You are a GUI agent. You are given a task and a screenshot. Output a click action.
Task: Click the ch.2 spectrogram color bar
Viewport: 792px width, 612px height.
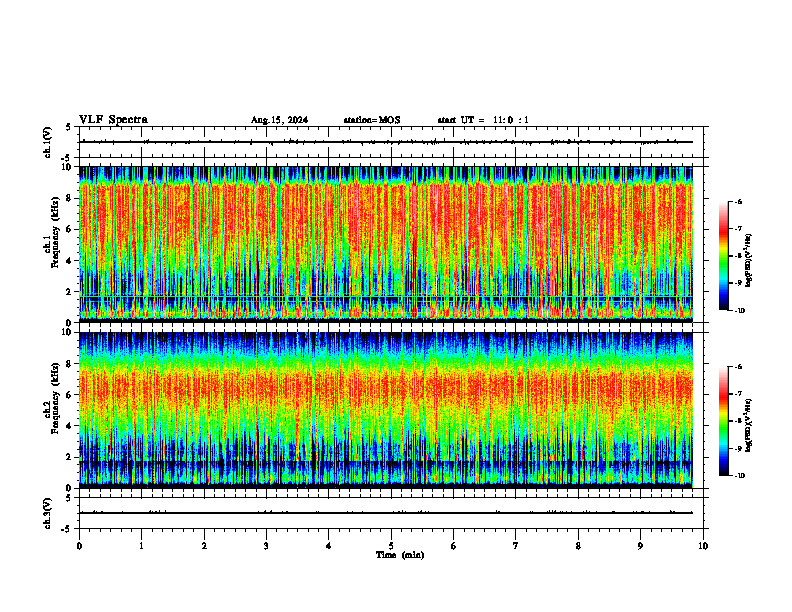tap(723, 421)
